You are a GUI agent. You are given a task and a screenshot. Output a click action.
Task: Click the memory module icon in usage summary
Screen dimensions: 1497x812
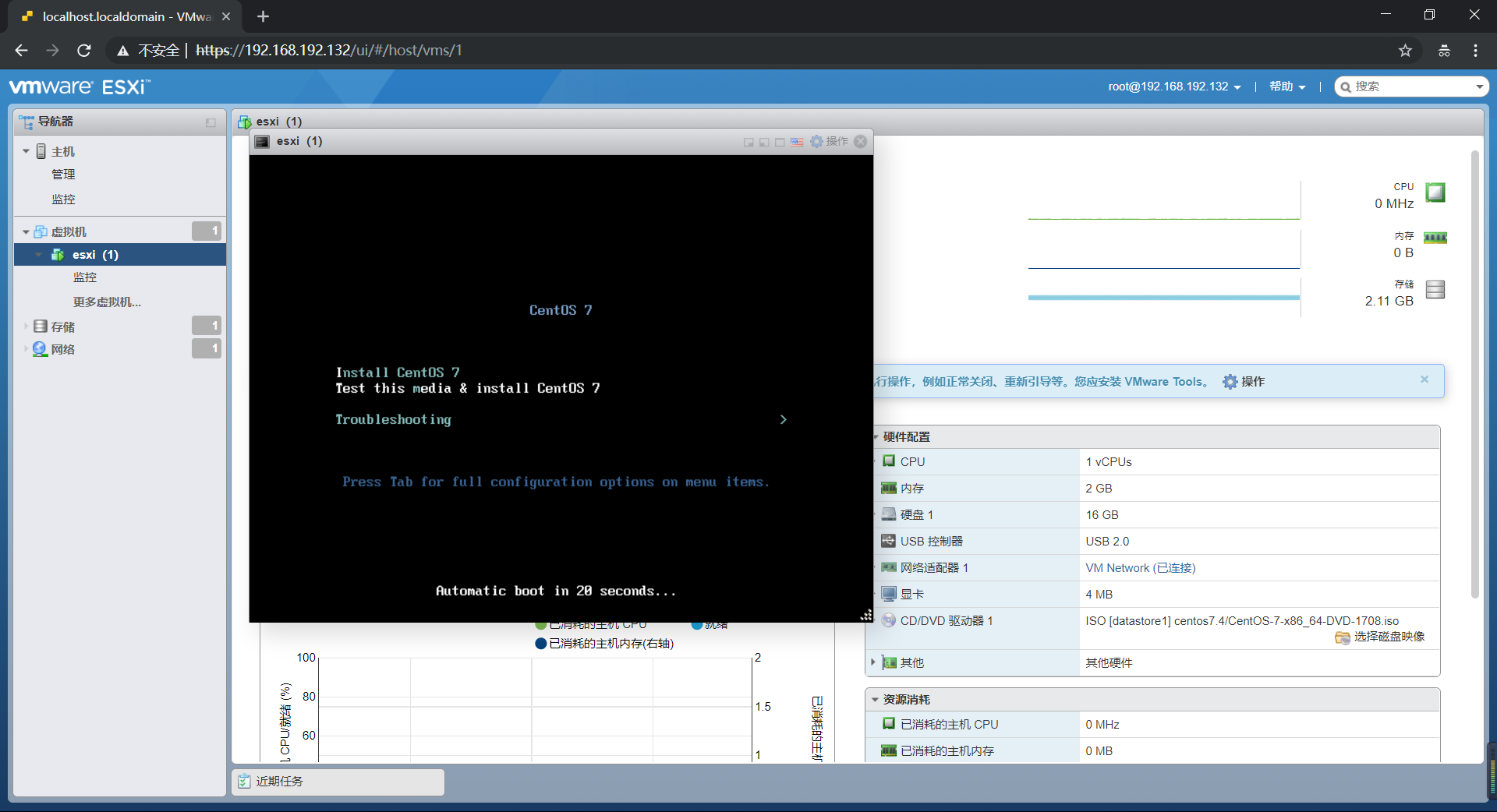coord(1435,238)
